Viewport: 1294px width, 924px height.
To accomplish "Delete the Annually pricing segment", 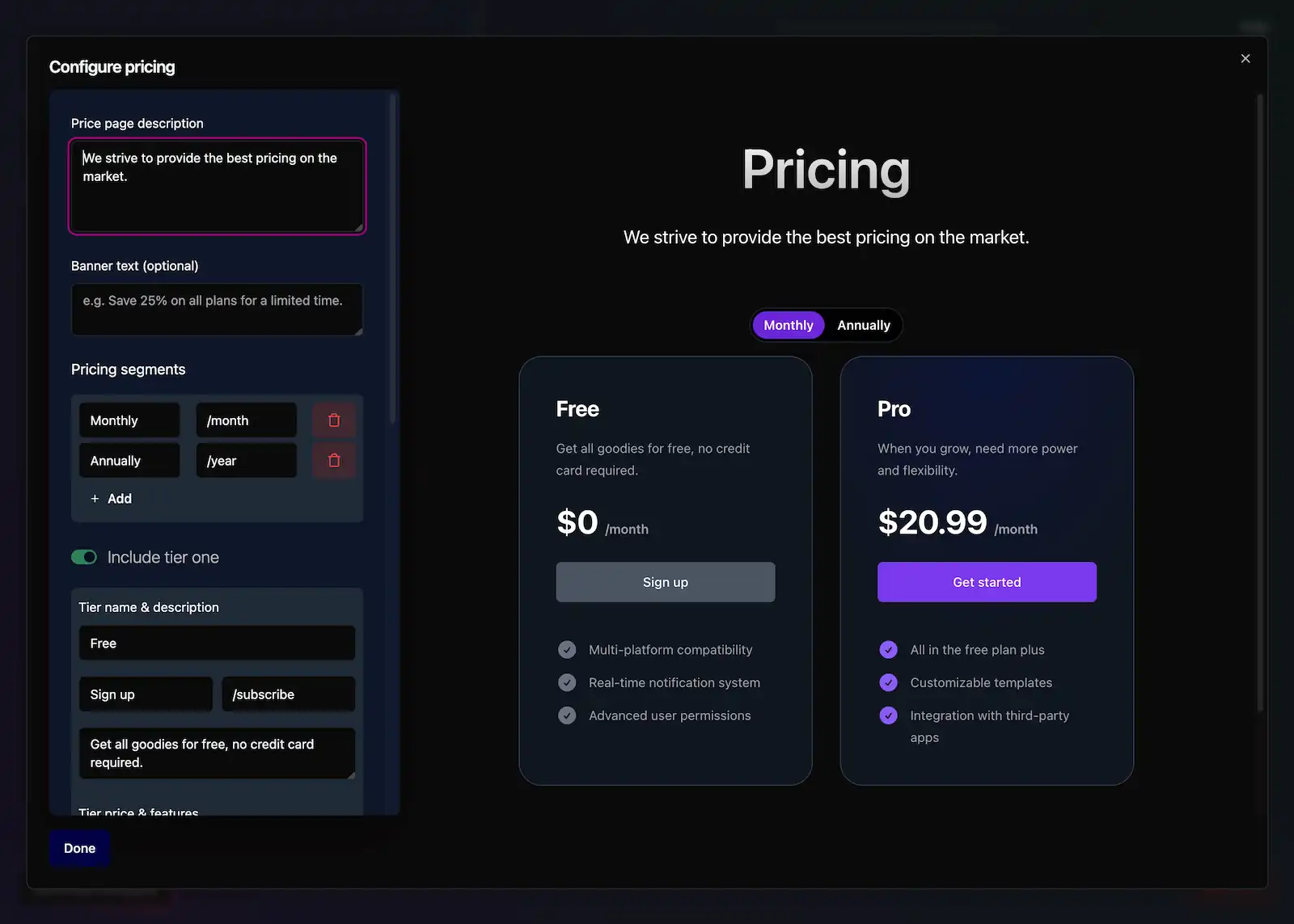I will (334, 461).
